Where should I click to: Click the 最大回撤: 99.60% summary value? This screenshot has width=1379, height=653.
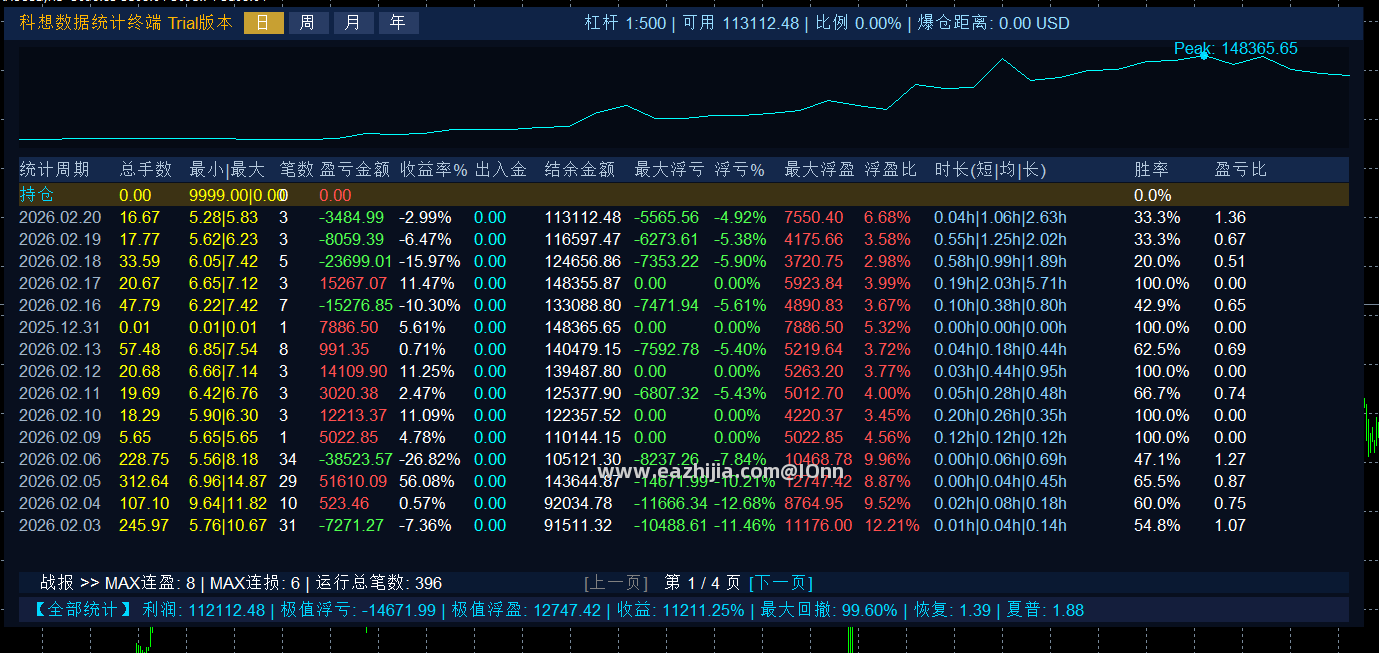coord(829,610)
